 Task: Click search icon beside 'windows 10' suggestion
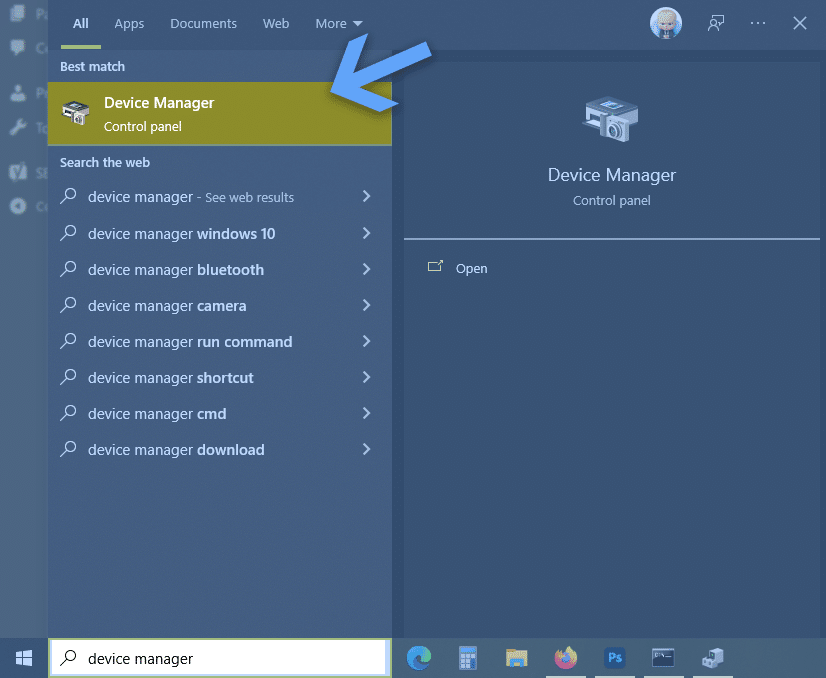pyautogui.click(x=68, y=233)
